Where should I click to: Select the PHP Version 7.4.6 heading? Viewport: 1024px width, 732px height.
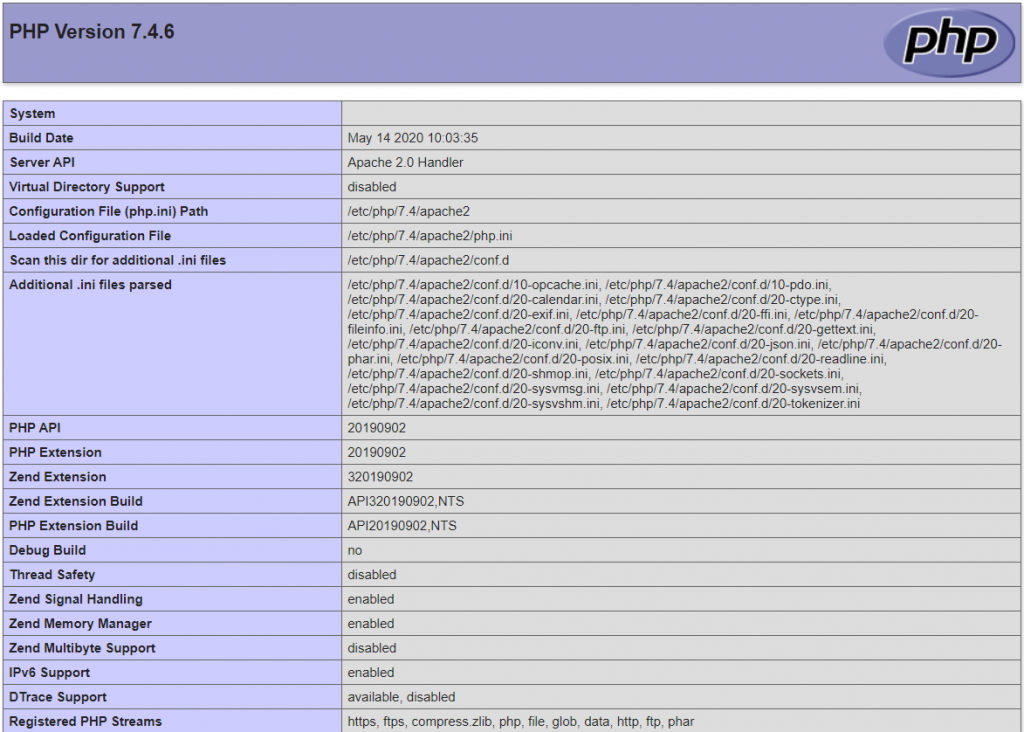[91, 32]
